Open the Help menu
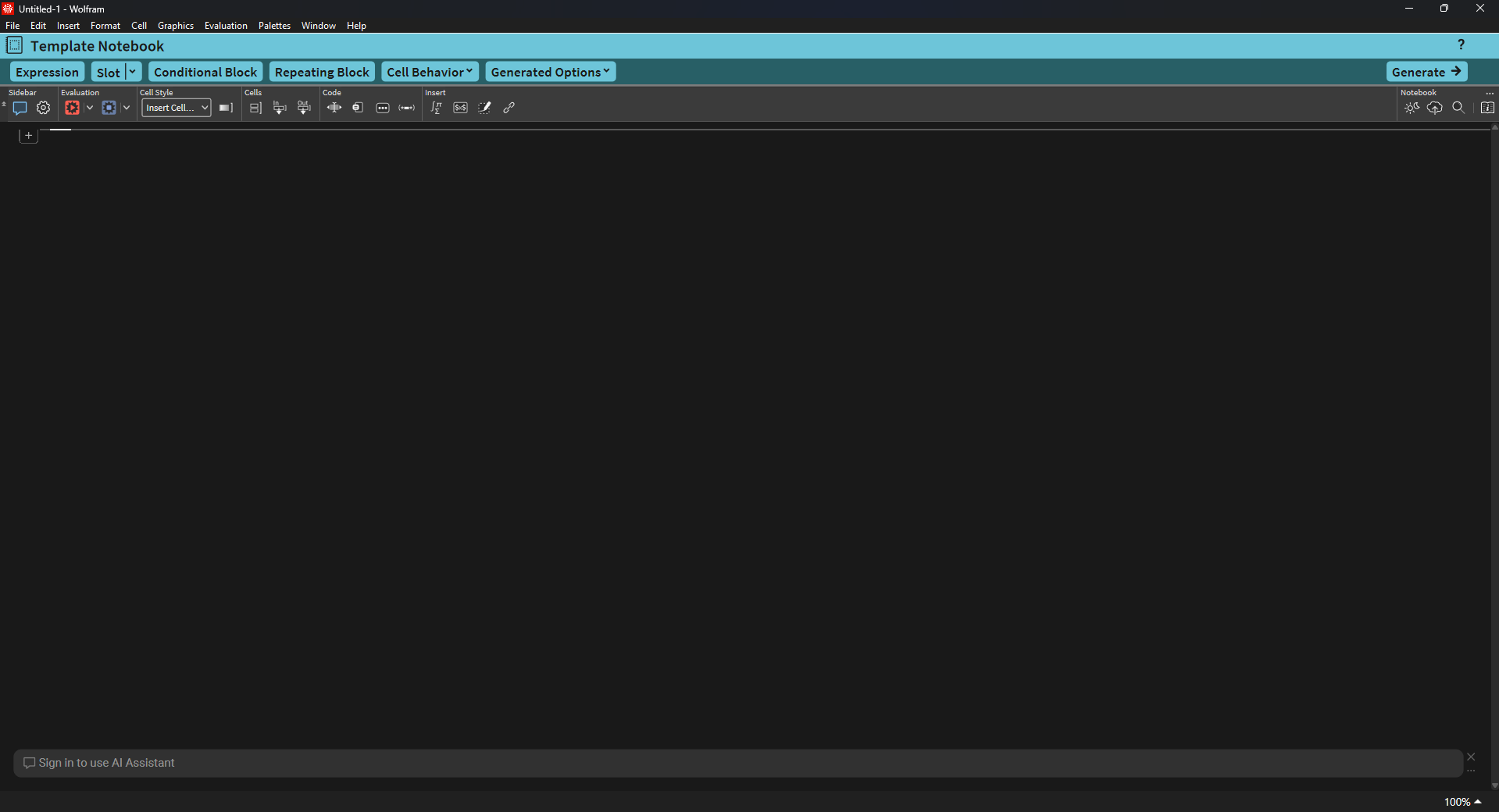Viewport: 1499px width, 812px height. (356, 26)
